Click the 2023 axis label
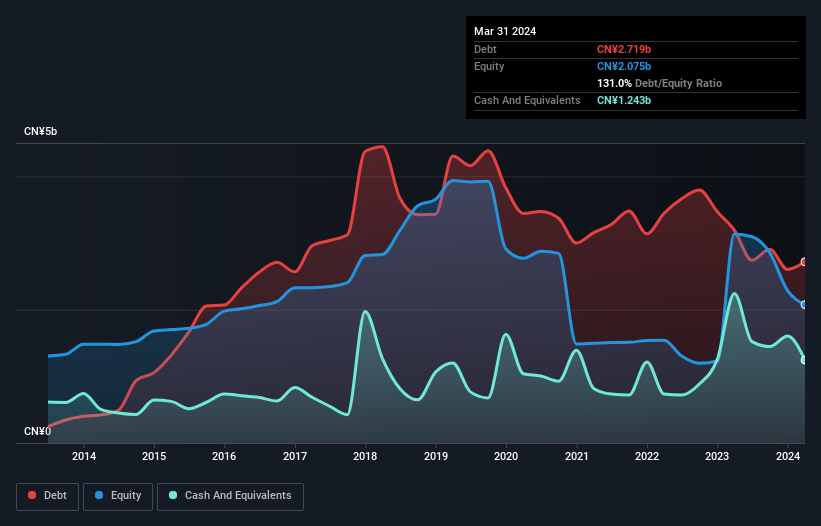 coord(717,456)
